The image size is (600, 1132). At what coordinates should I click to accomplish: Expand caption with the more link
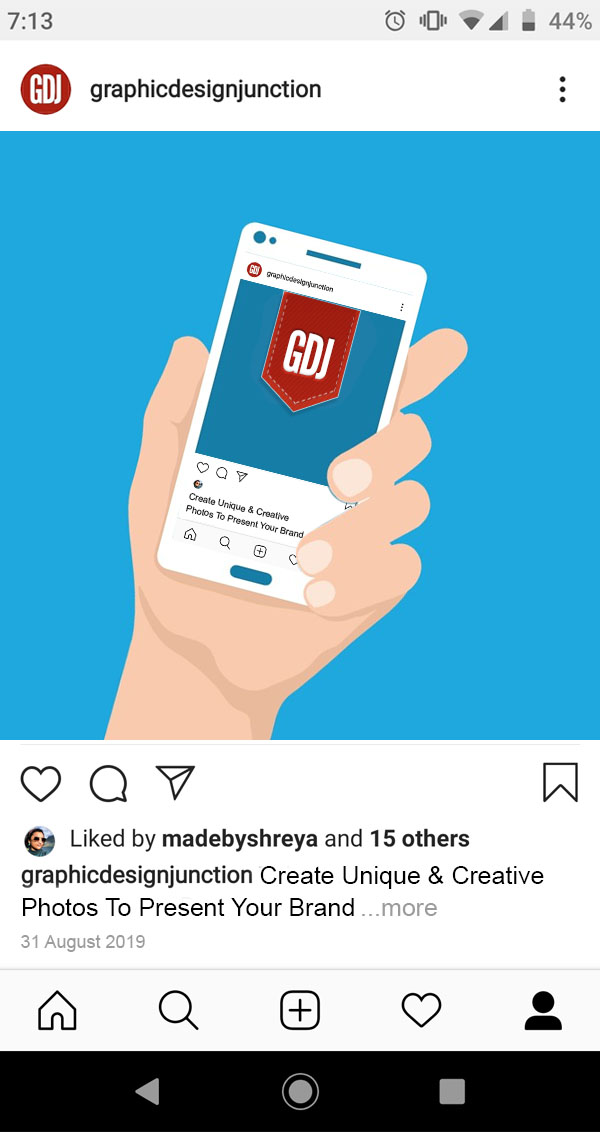399,907
